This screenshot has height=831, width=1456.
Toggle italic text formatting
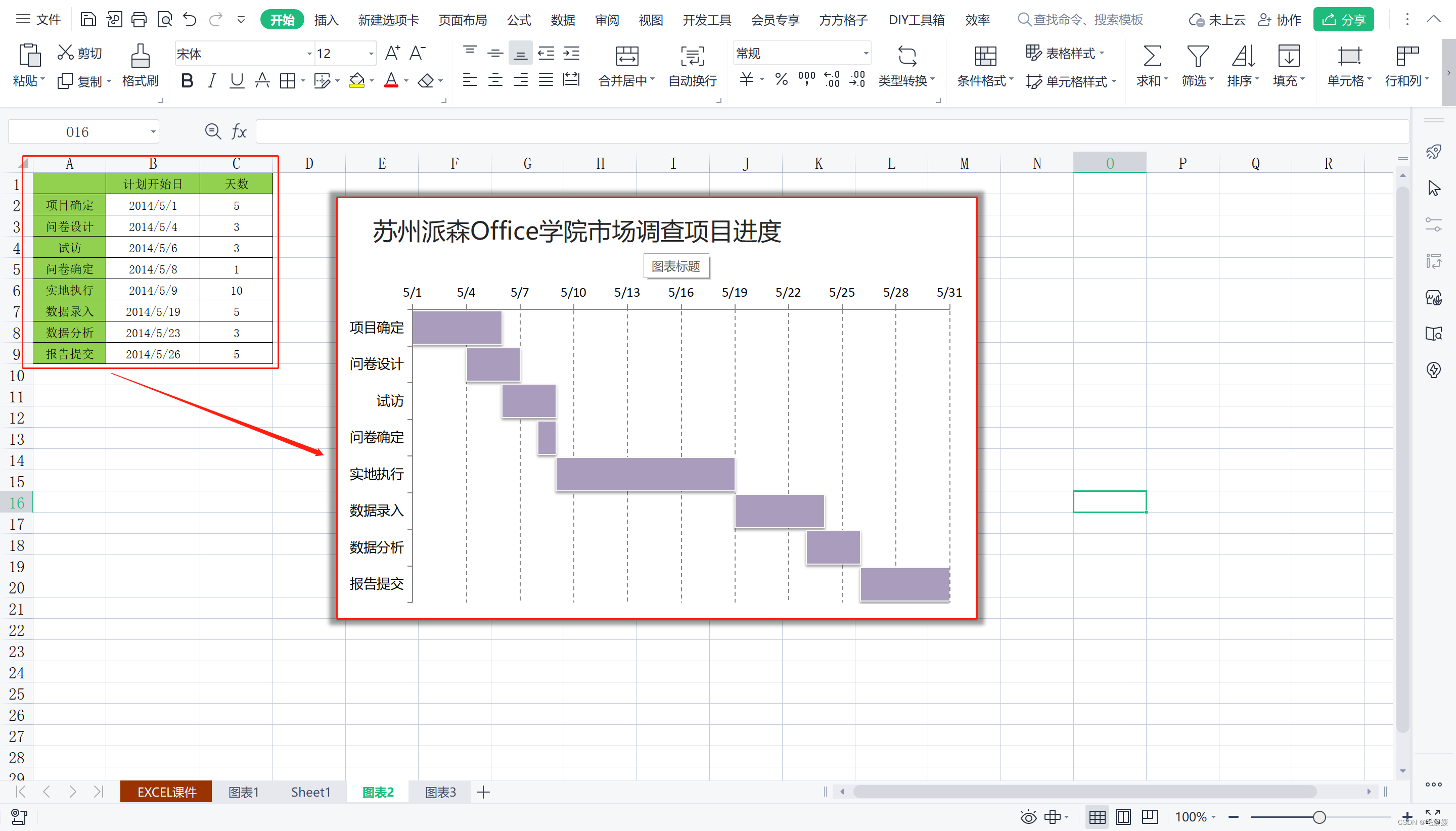pyautogui.click(x=212, y=81)
